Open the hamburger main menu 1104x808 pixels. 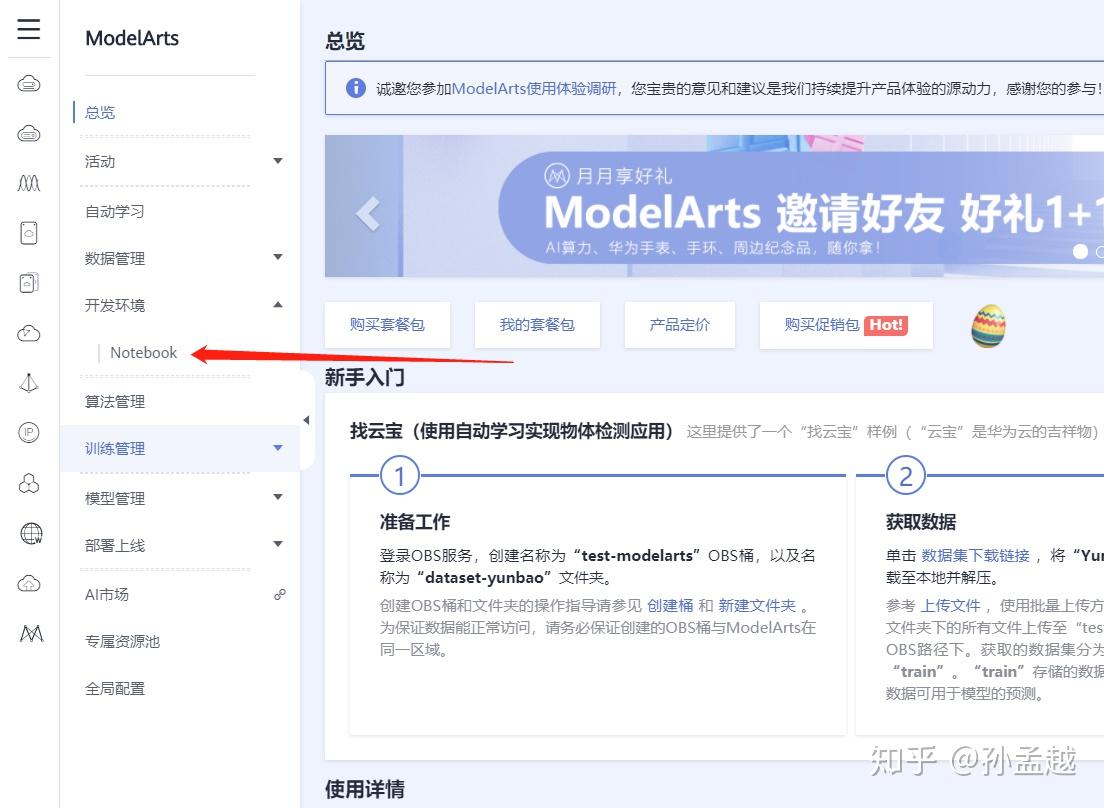tap(29, 29)
